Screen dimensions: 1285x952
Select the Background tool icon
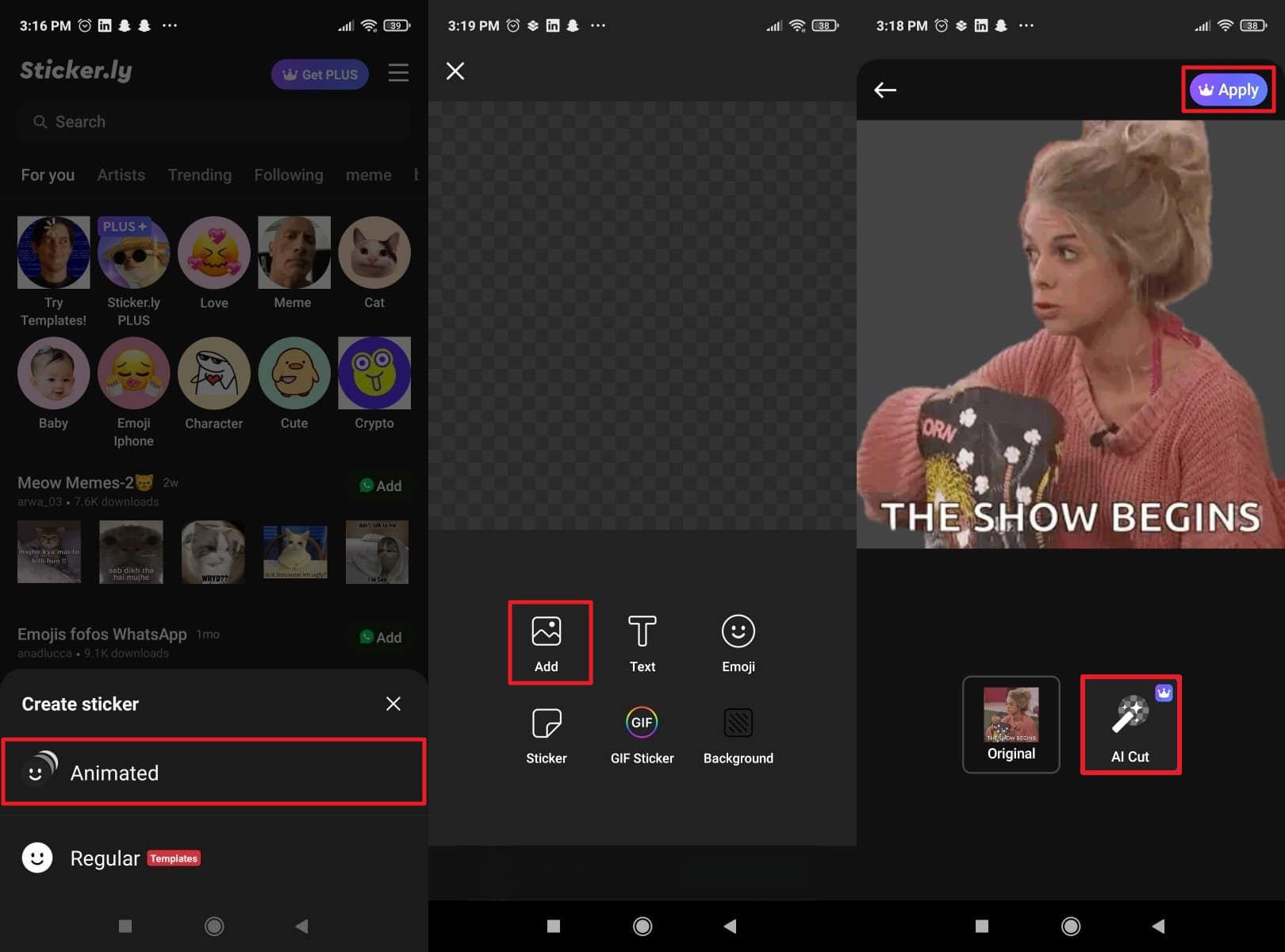[x=738, y=724]
